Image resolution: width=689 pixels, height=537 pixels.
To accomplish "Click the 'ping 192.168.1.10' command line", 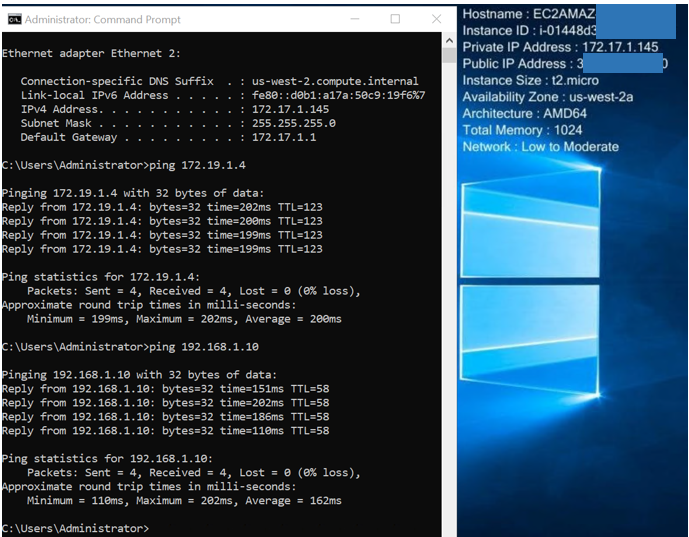I will pyautogui.click(x=131, y=347).
